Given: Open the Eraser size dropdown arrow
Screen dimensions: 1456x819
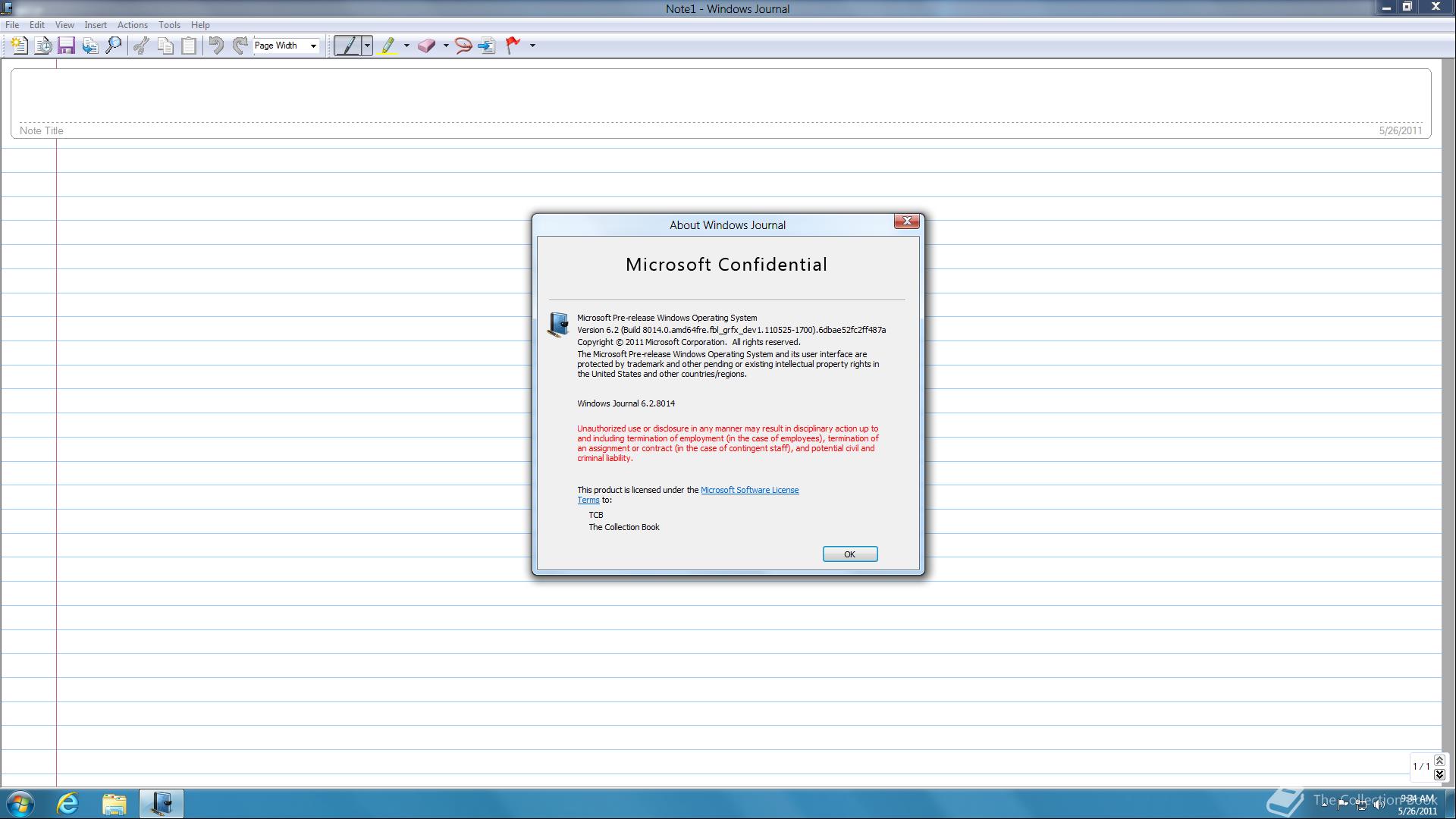Looking at the screenshot, I should tap(445, 45).
